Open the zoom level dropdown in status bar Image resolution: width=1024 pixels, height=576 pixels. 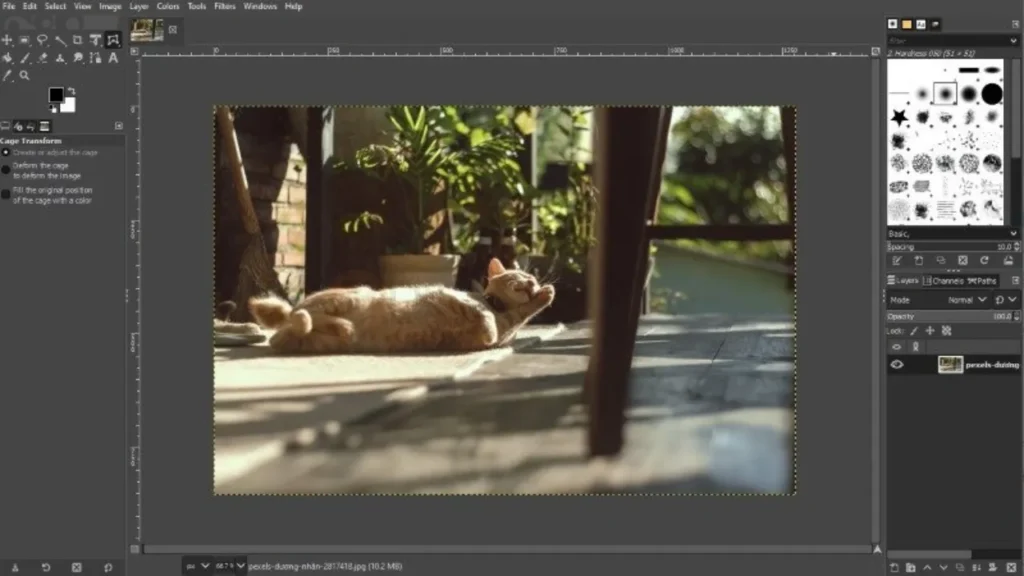(240, 566)
